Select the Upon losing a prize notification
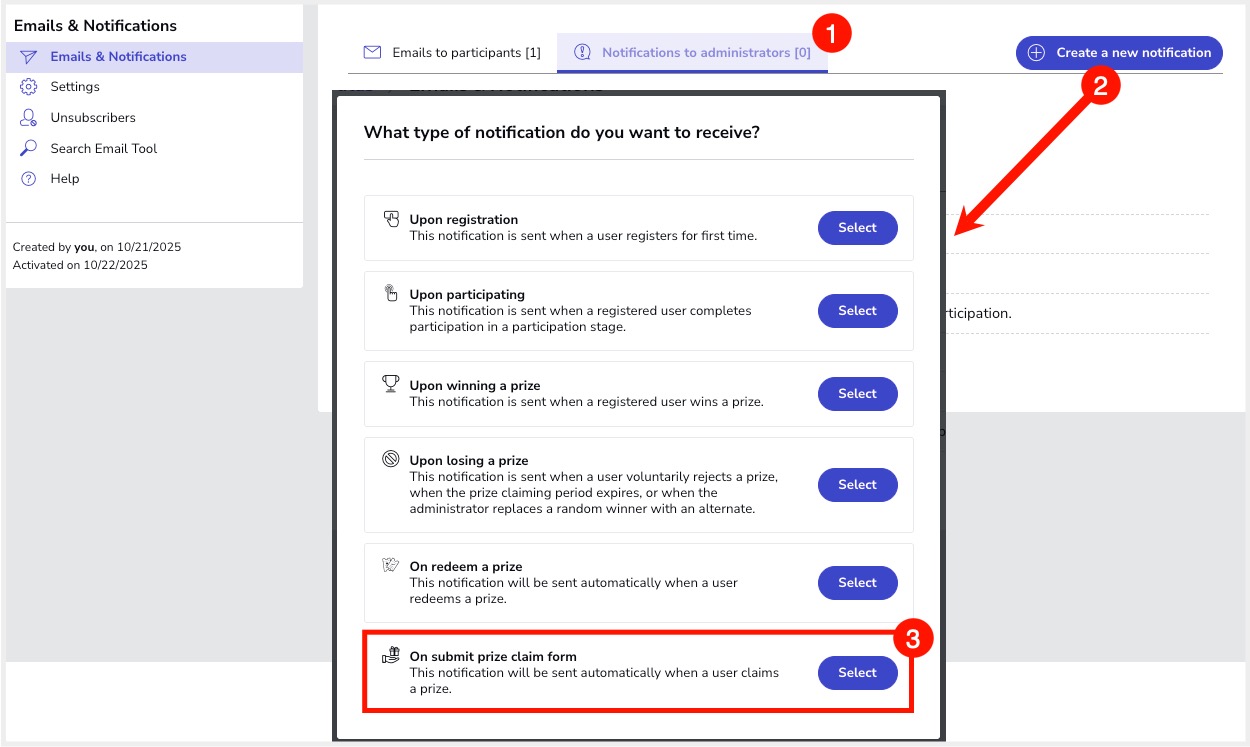Image resolution: width=1250 pixels, height=747 pixels. pyautogui.click(x=857, y=485)
